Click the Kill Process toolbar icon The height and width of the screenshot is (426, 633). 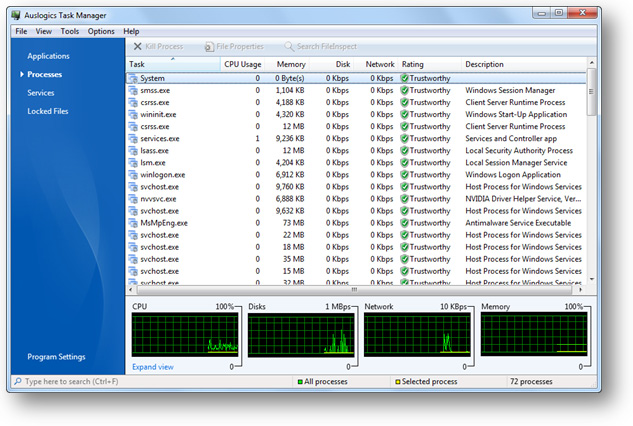138,47
